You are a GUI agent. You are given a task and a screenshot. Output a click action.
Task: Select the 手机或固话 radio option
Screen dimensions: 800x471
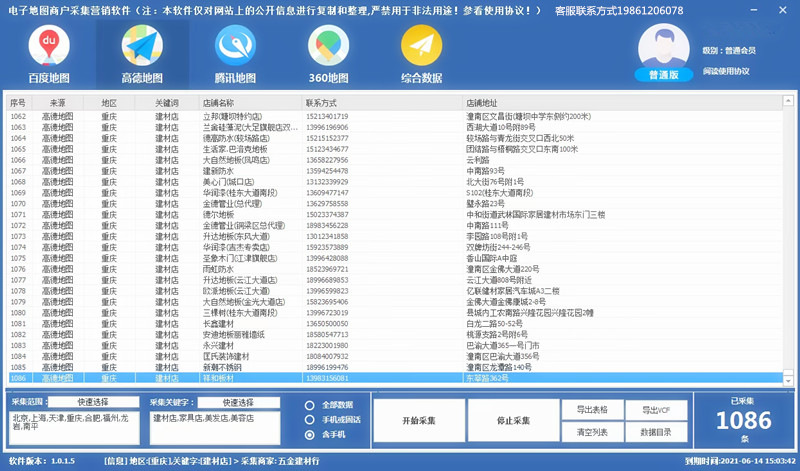tap(311, 420)
